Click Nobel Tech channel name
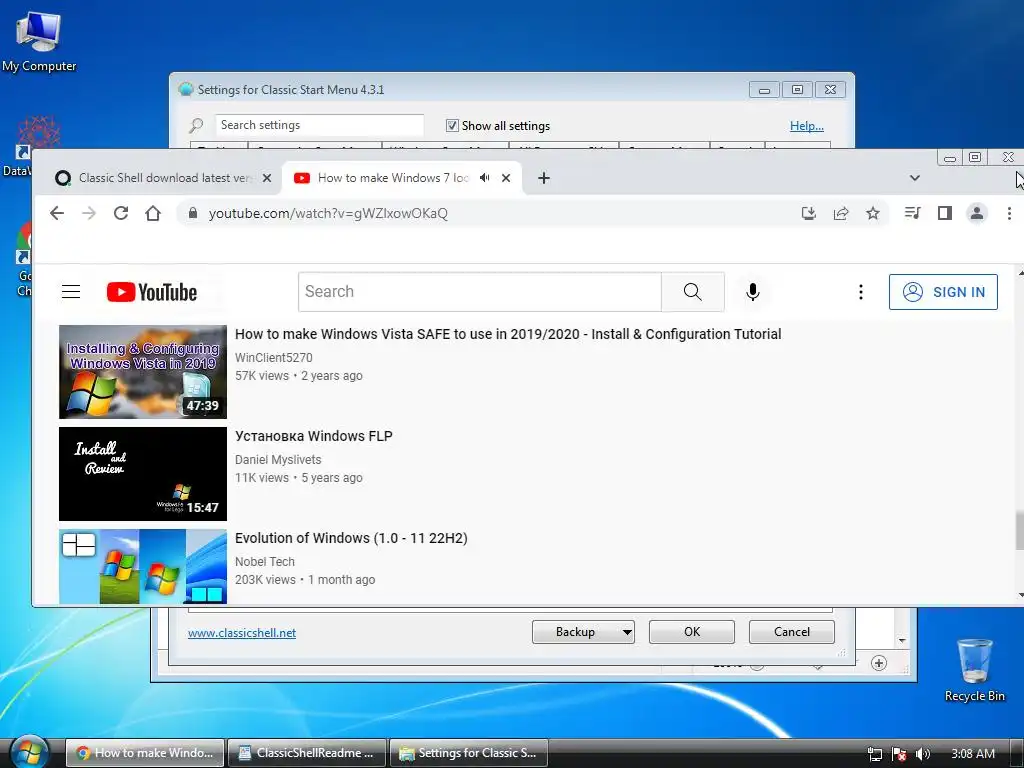This screenshot has height=768, width=1024. tap(264, 562)
